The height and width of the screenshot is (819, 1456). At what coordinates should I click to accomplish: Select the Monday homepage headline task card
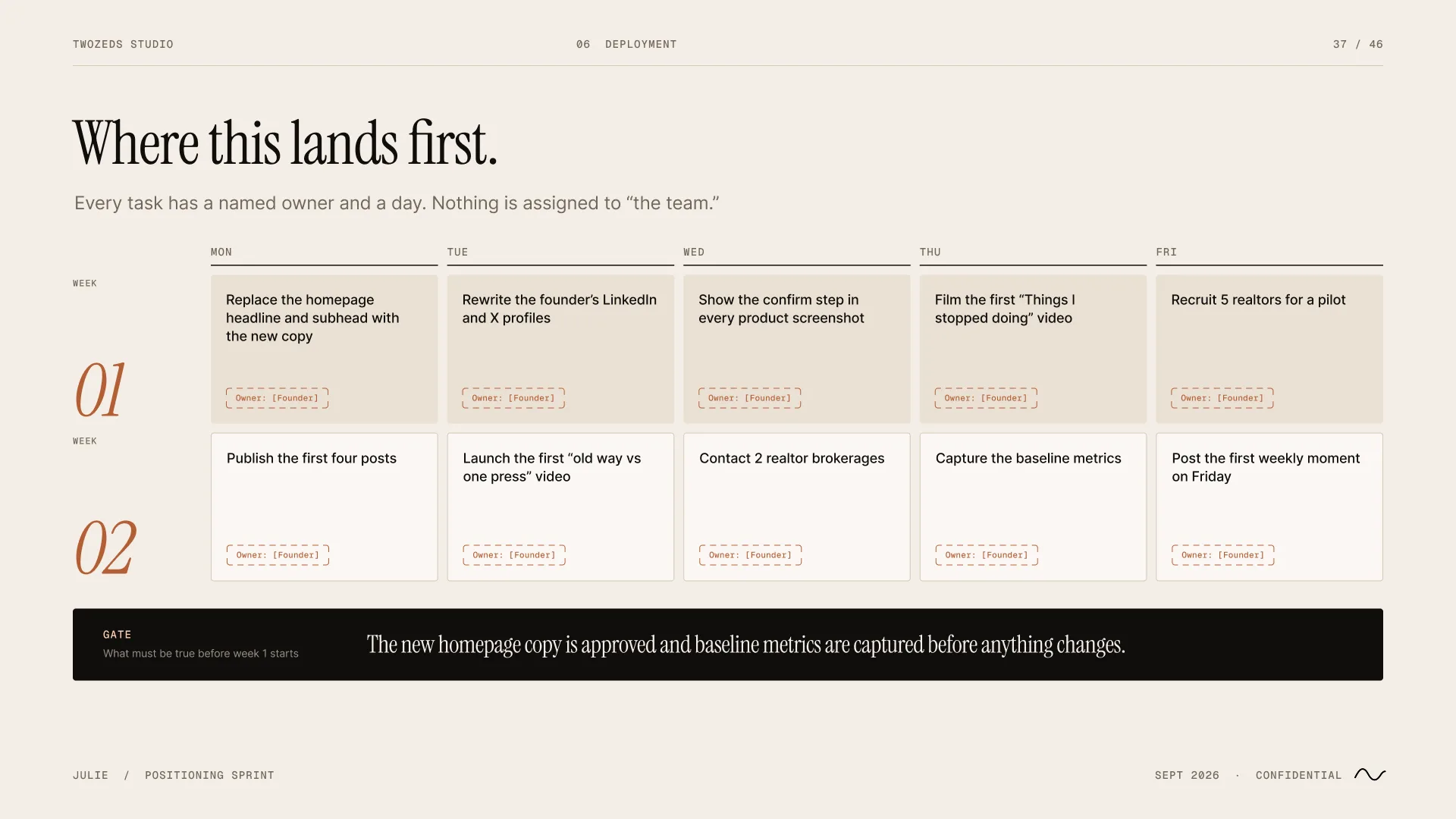[324, 349]
